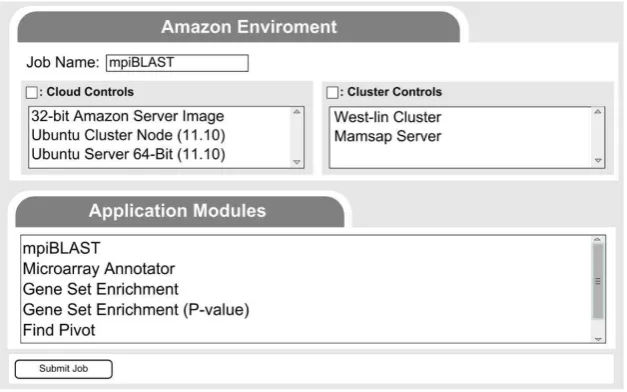Viewport: 627px width, 392px height.
Task: Click the Job Name input field
Action: click(178, 63)
